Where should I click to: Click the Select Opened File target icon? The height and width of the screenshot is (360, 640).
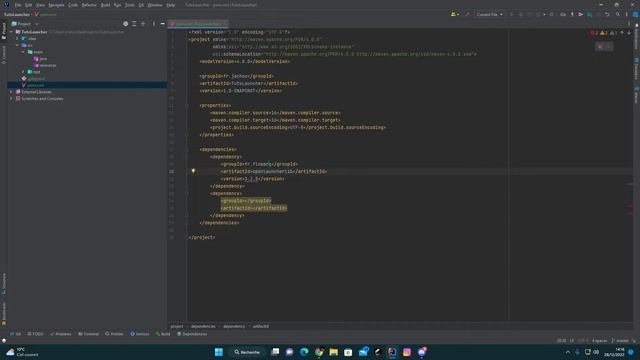(x=125, y=24)
